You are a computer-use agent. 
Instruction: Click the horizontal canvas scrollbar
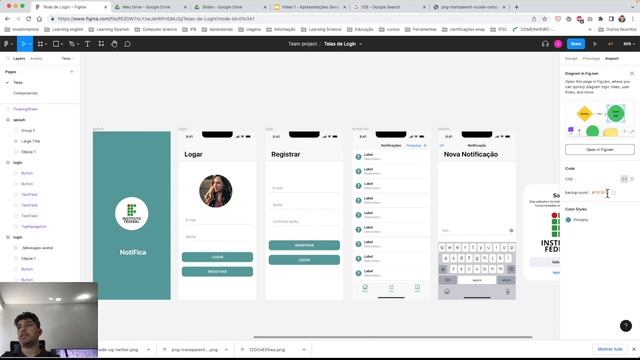(393, 337)
